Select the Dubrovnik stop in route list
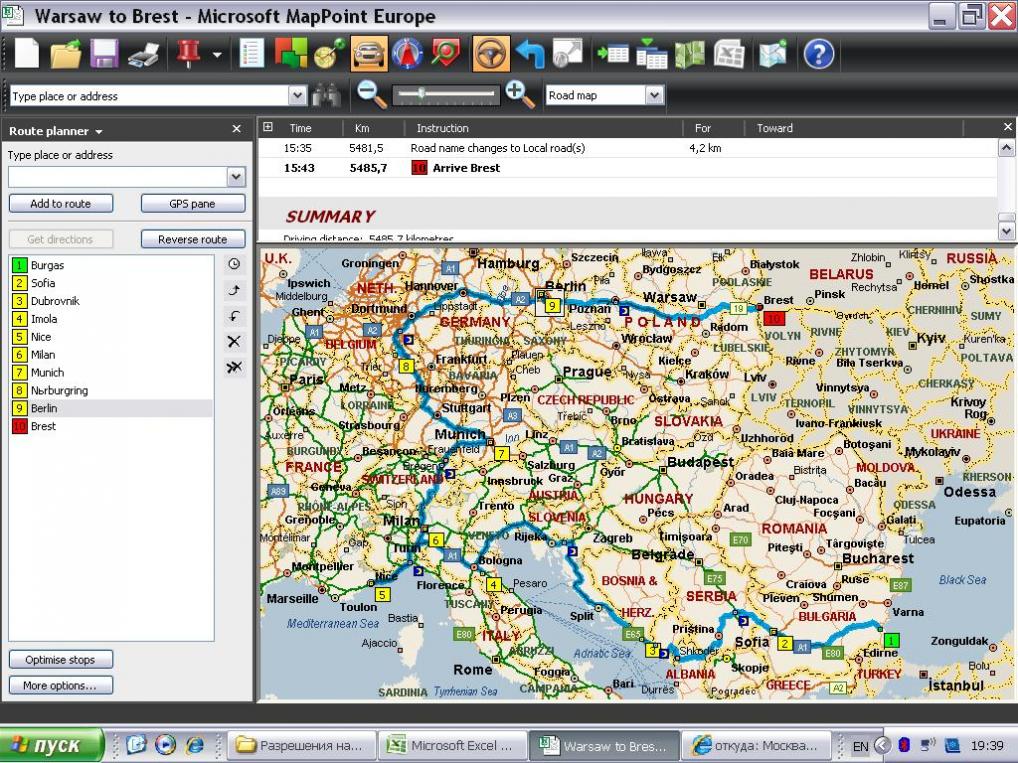1018x763 pixels. point(112,301)
